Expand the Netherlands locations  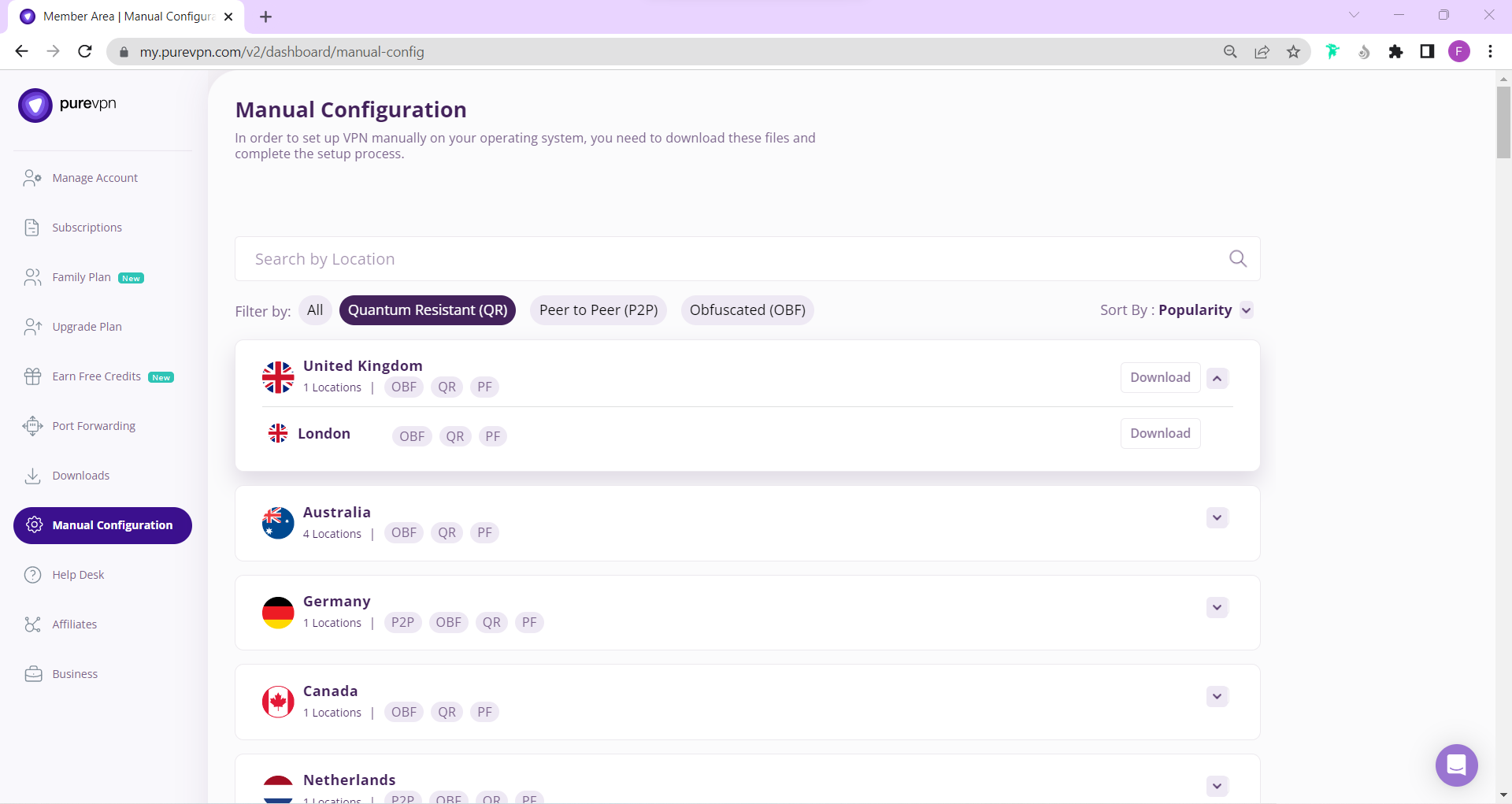point(1217,786)
